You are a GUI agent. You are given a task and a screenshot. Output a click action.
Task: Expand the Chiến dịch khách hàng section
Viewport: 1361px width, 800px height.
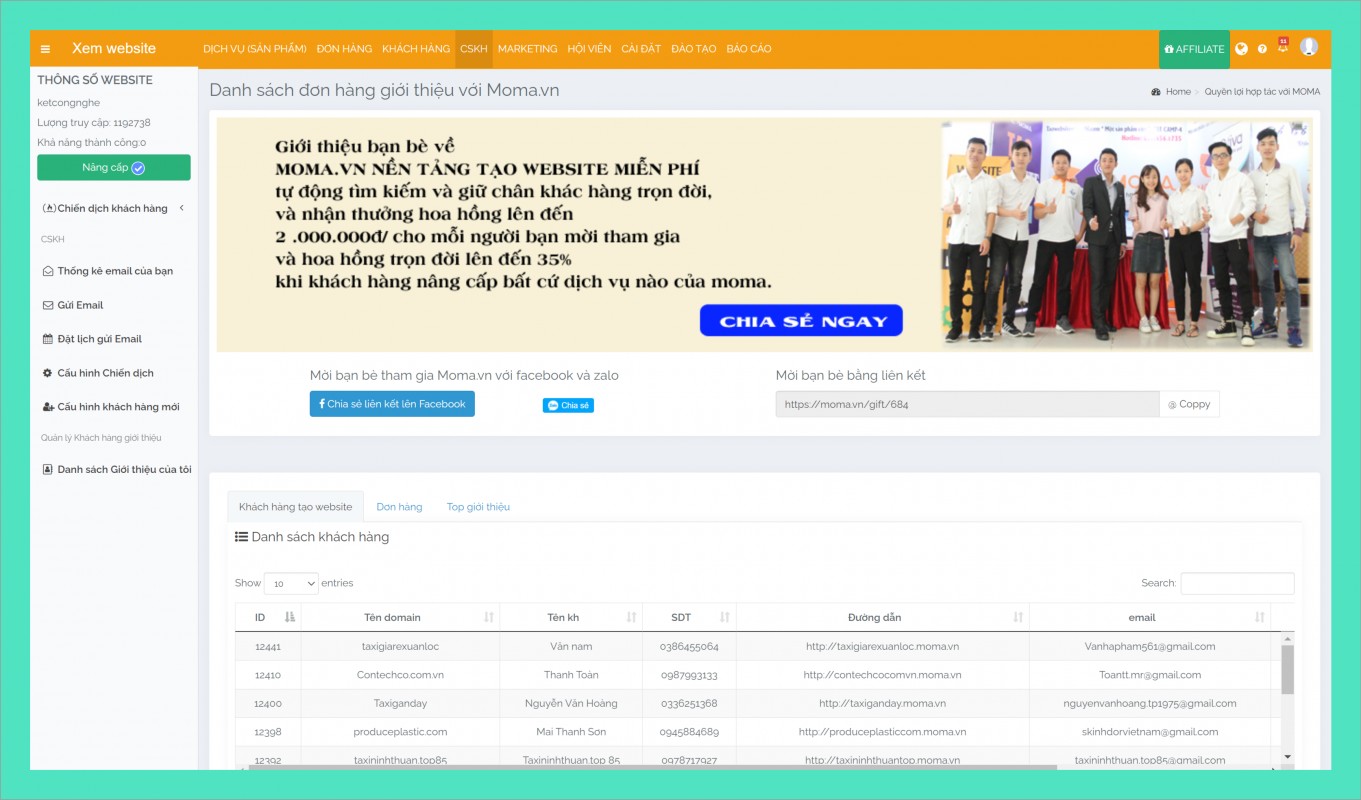[113, 208]
